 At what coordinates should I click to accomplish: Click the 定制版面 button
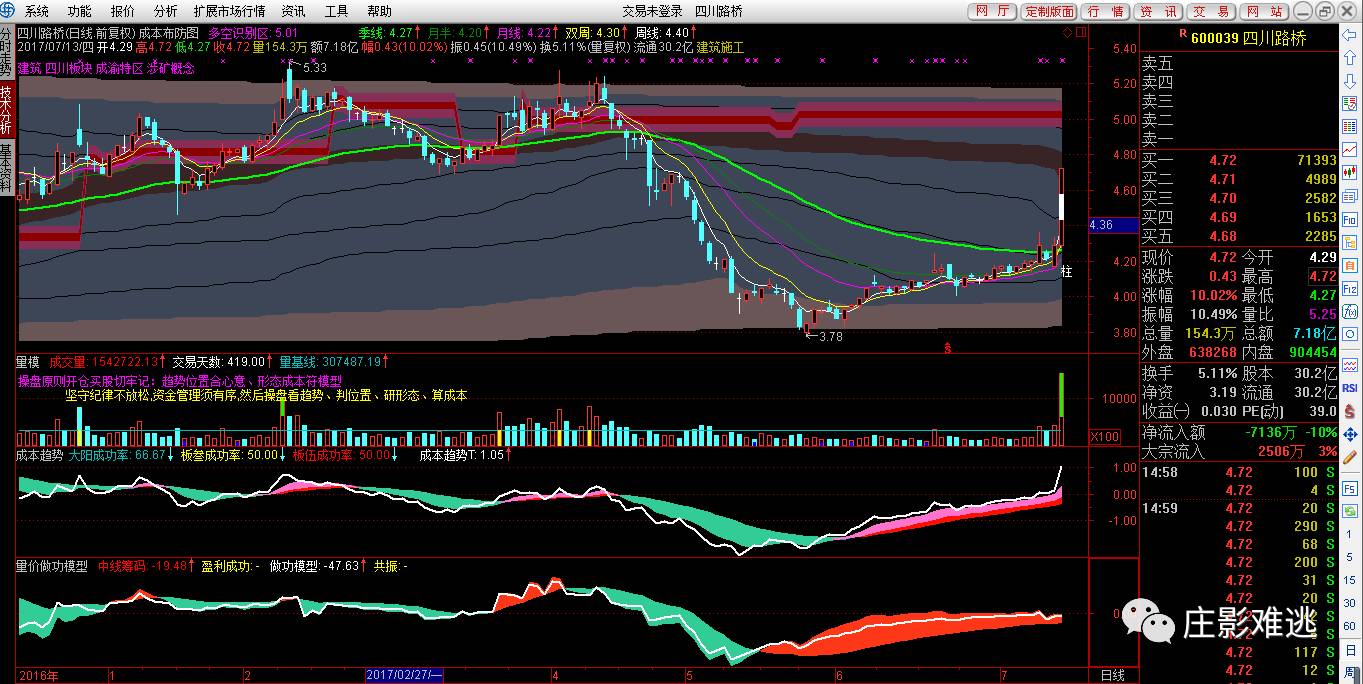[x=1049, y=11]
